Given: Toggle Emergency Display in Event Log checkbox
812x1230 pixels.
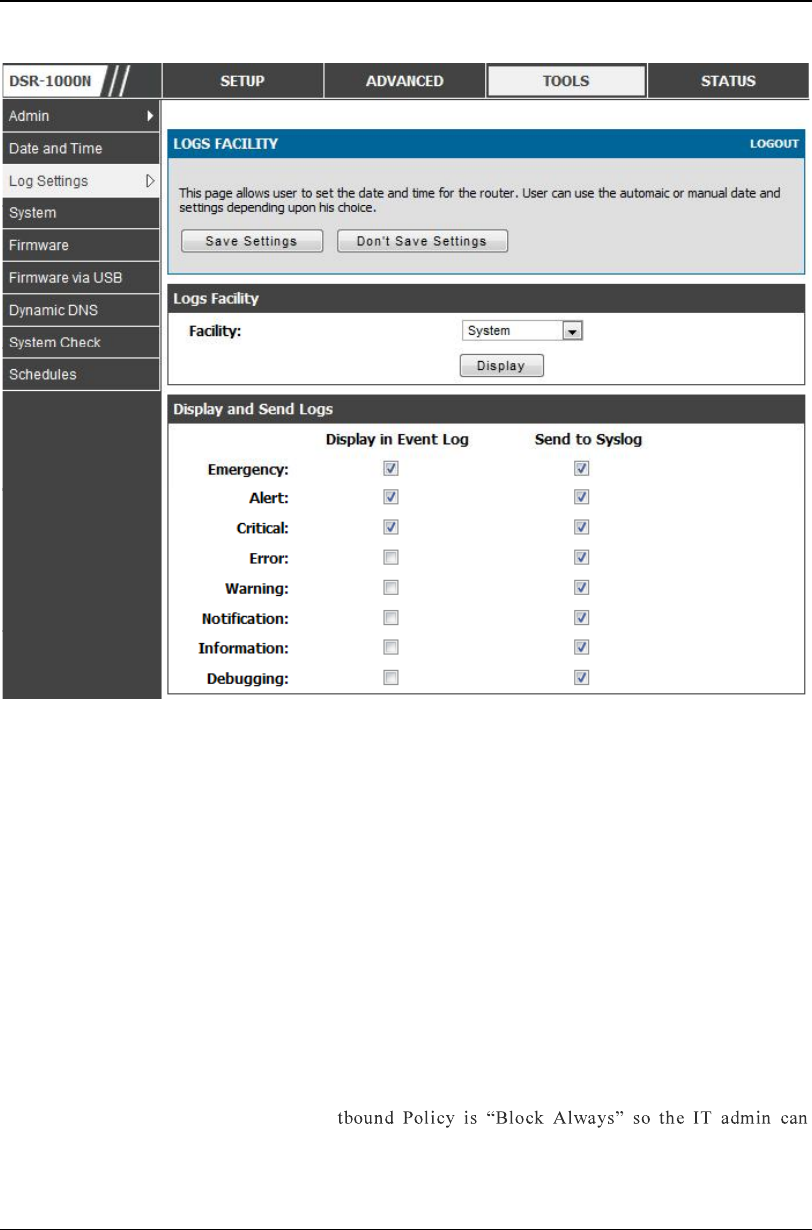Looking at the screenshot, I should pos(391,468).
